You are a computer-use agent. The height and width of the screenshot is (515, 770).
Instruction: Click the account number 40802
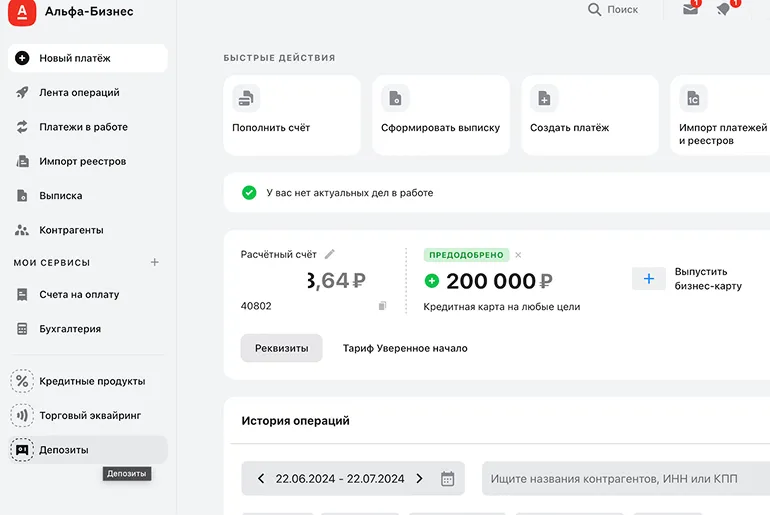(x=256, y=306)
